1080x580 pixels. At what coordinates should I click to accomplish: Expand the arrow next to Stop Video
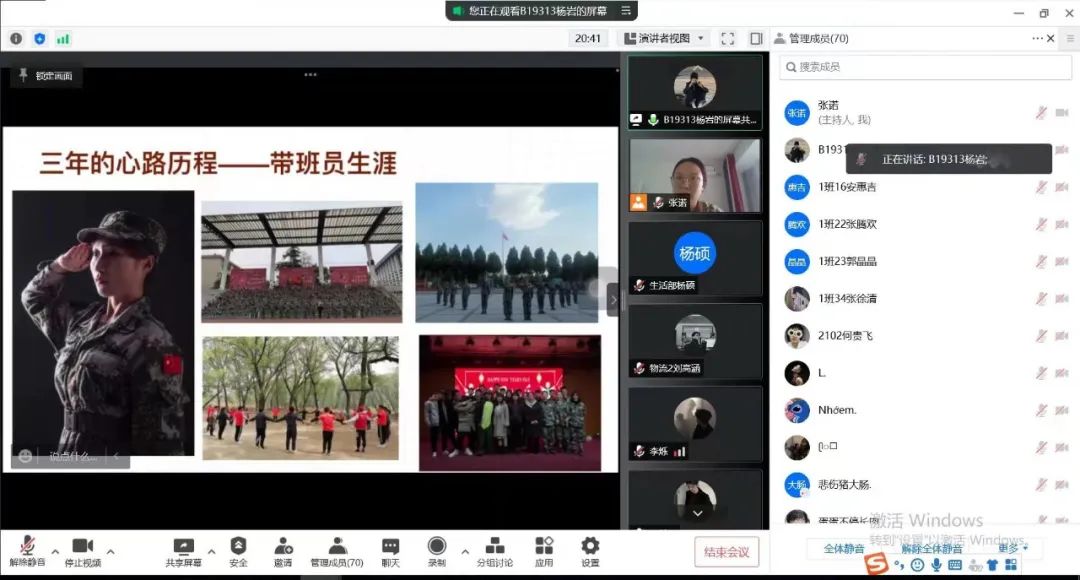point(110,551)
